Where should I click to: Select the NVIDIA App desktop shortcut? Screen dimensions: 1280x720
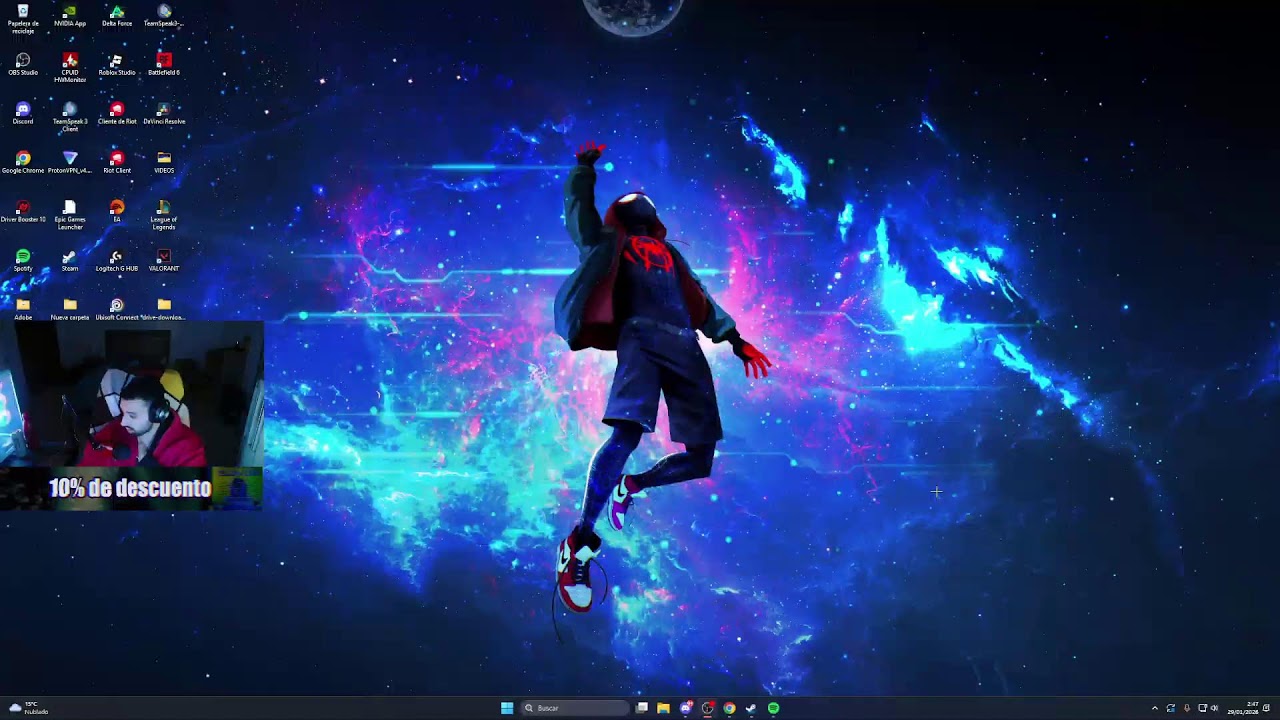(70, 16)
